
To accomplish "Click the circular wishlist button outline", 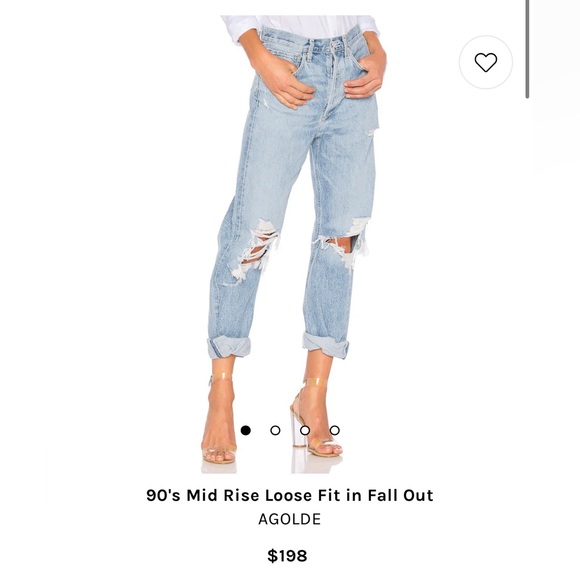I will (x=486, y=62).
